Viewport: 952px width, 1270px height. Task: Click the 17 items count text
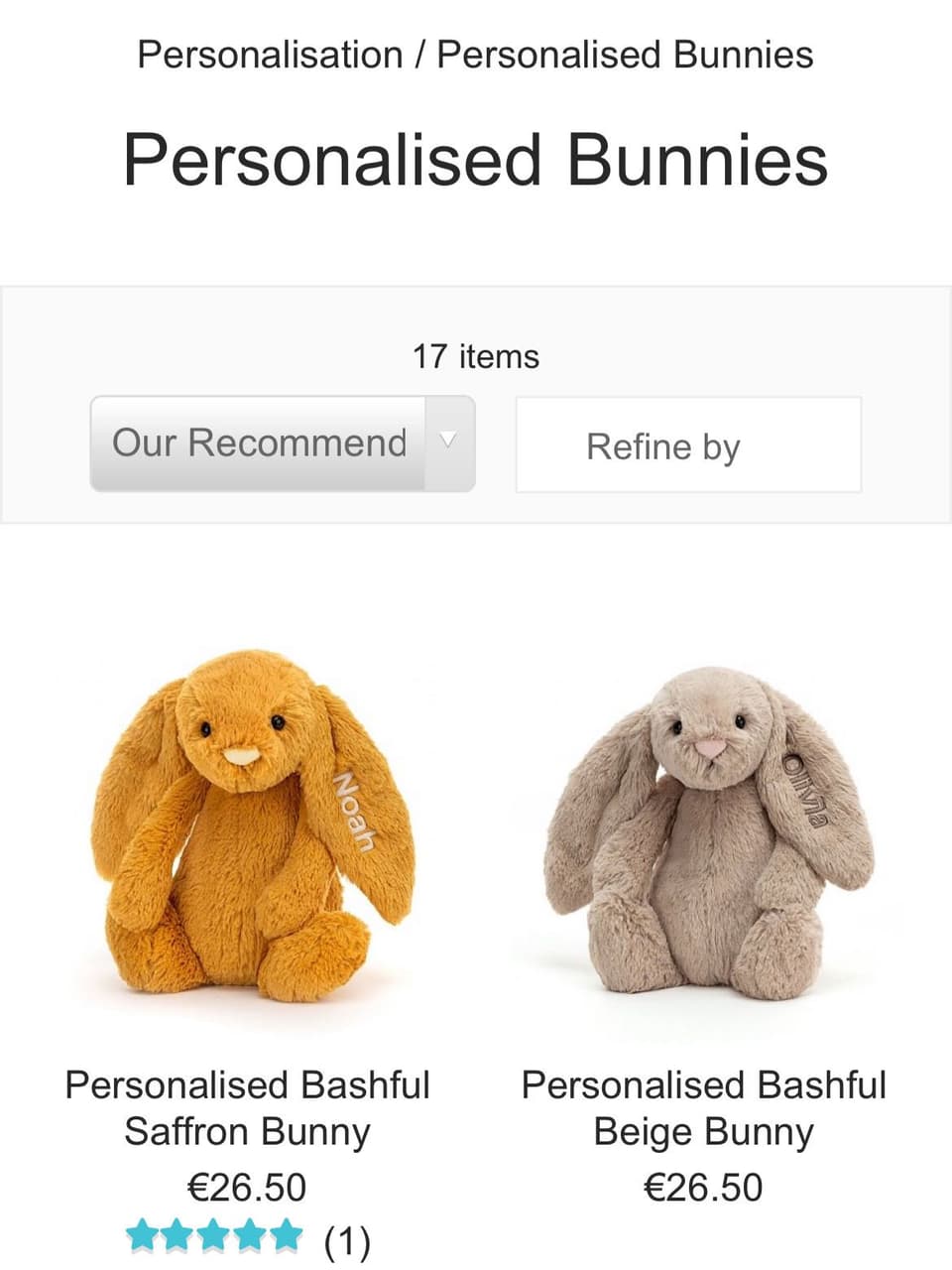pos(476,356)
